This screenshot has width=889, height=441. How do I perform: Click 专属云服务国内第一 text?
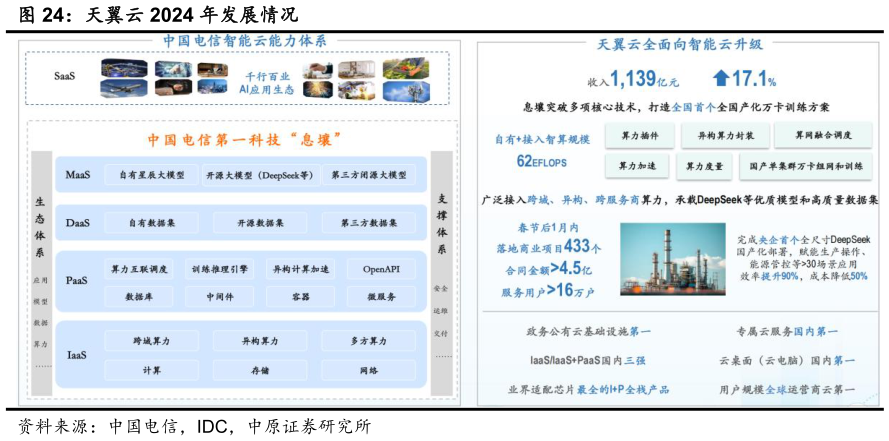pyautogui.click(x=787, y=332)
